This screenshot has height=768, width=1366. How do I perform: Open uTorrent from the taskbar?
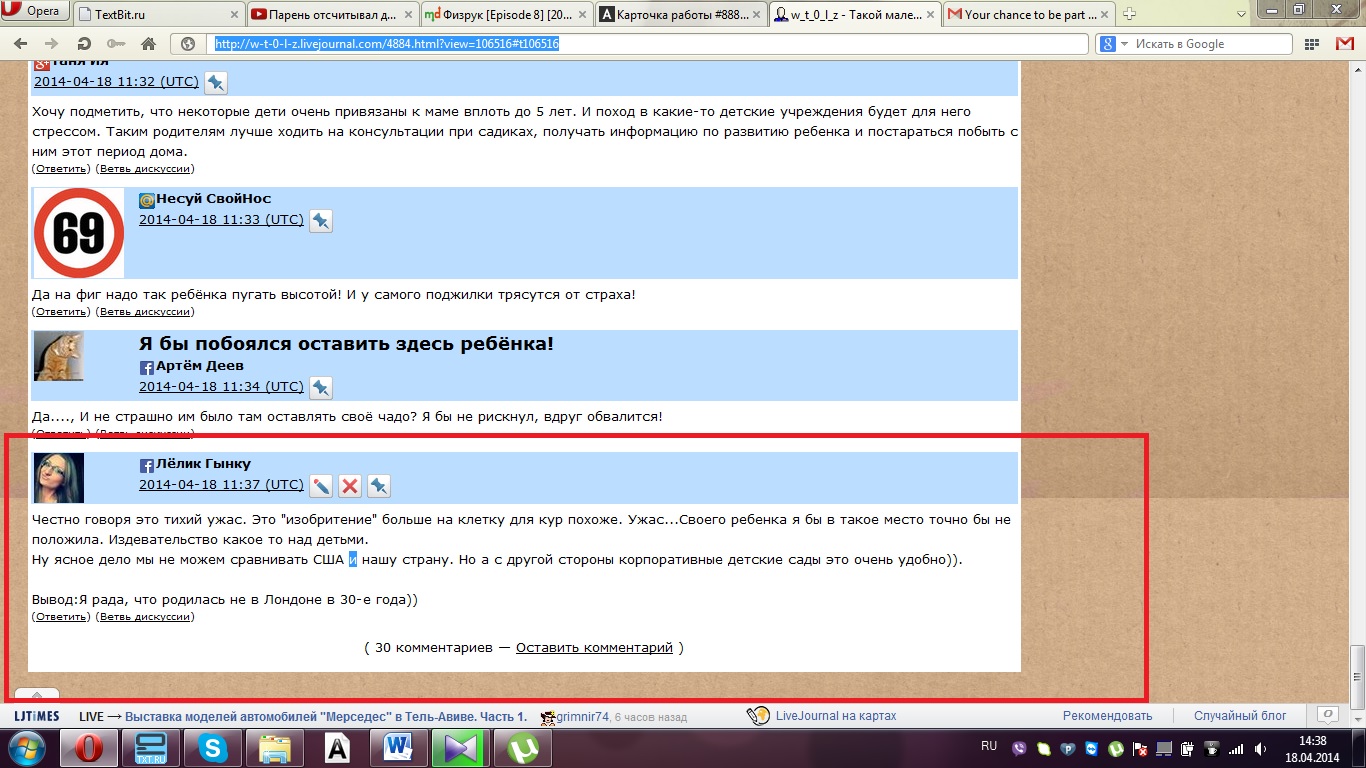pos(521,748)
